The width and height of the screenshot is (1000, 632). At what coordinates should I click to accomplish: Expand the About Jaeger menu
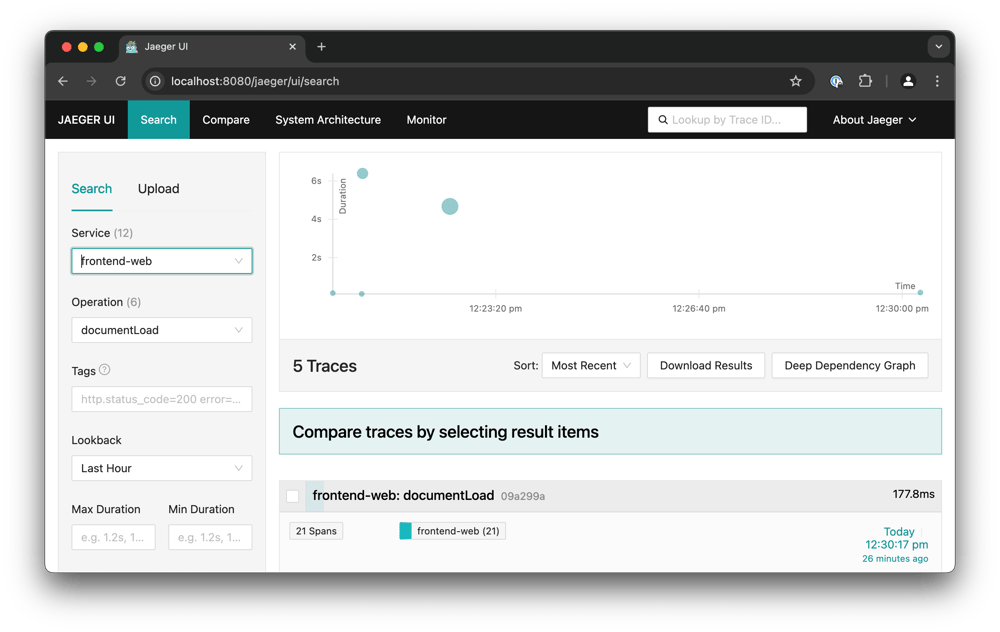874,120
